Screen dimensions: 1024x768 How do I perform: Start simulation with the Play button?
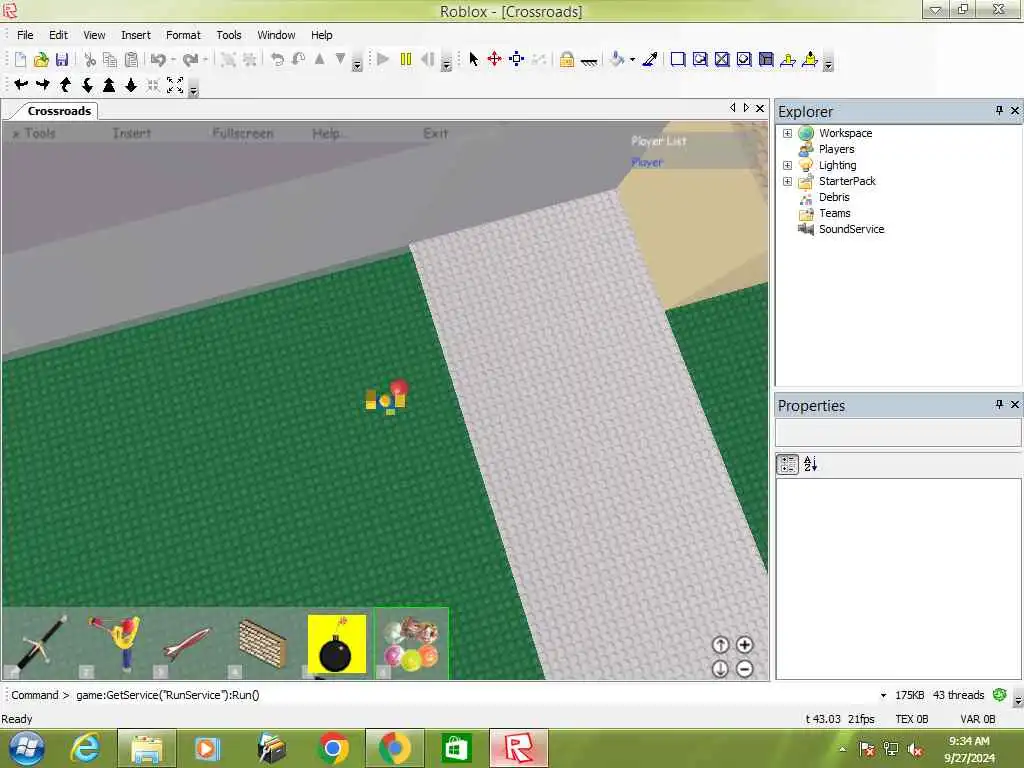pyautogui.click(x=383, y=59)
